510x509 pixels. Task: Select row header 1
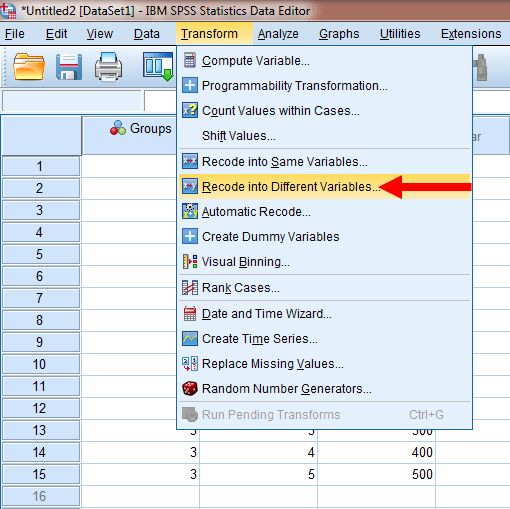(41, 166)
